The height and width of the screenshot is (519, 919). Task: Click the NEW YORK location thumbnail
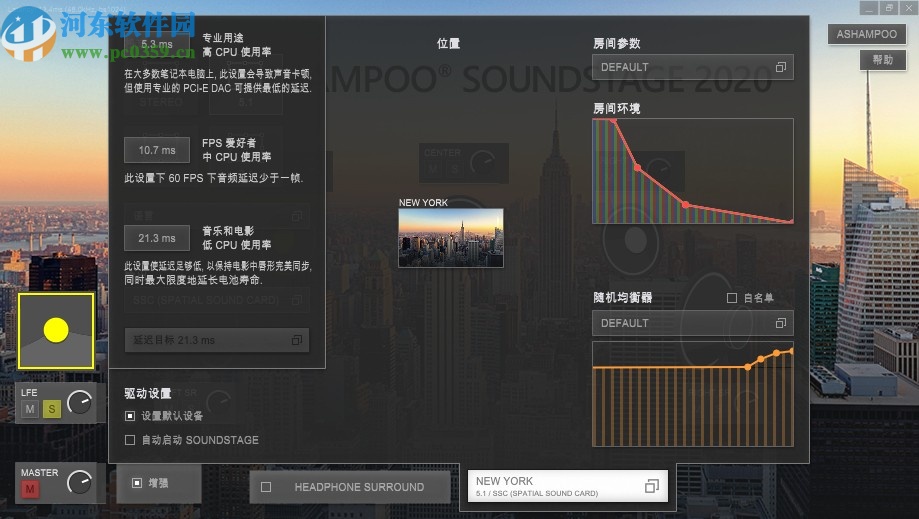(451, 238)
